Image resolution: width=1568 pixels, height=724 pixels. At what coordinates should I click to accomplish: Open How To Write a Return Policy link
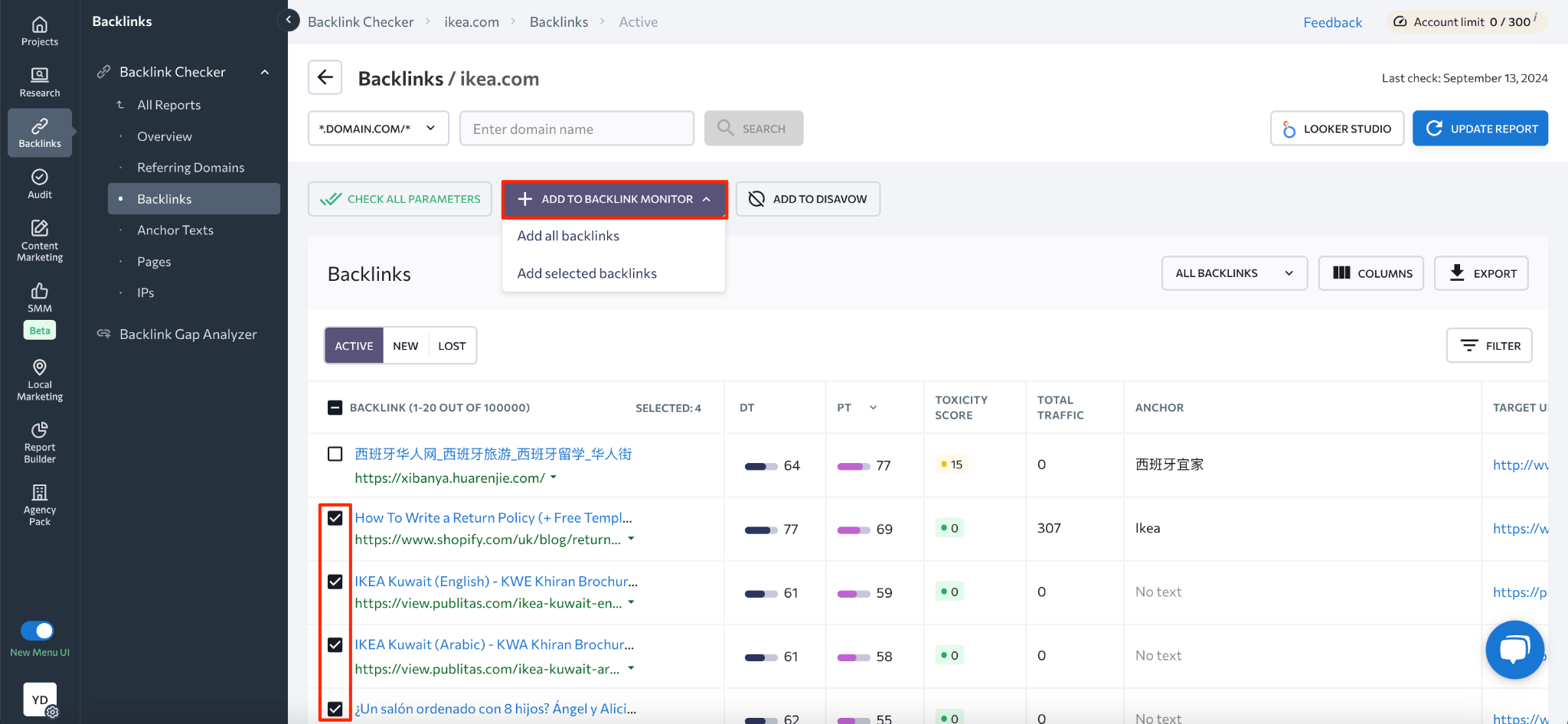494,518
